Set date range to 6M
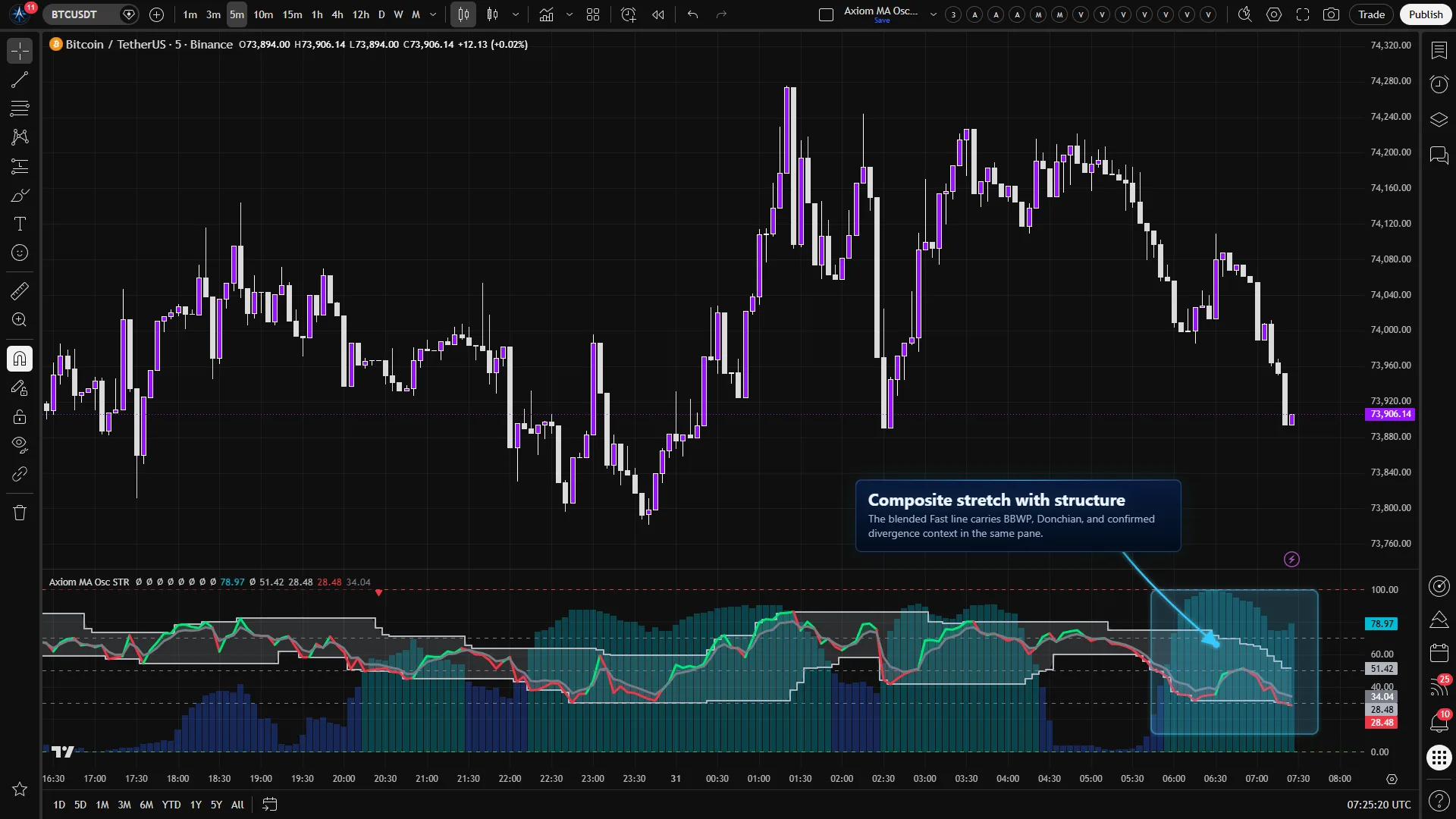This screenshot has width=1456, height=819. (146, 805)
